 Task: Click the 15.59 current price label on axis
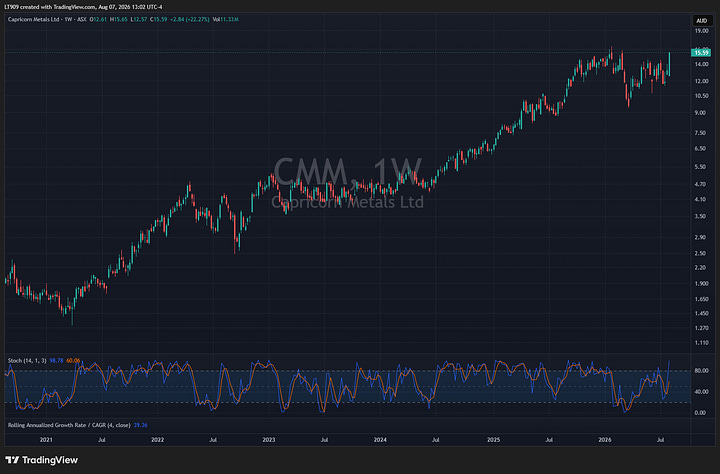pyautogui.click(x=701, y=53)
